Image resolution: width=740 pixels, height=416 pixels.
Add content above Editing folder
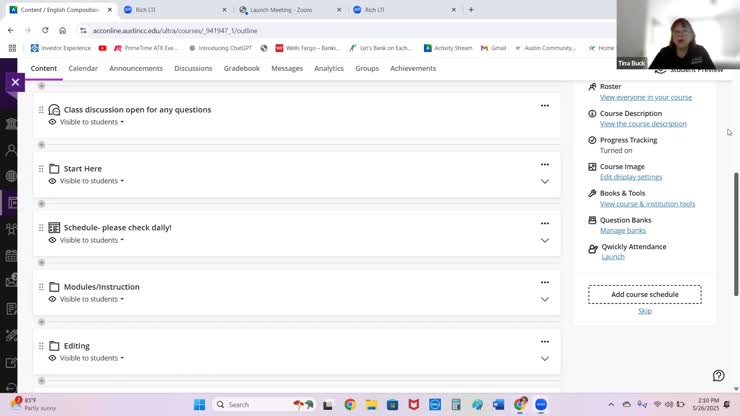point(42,322)
